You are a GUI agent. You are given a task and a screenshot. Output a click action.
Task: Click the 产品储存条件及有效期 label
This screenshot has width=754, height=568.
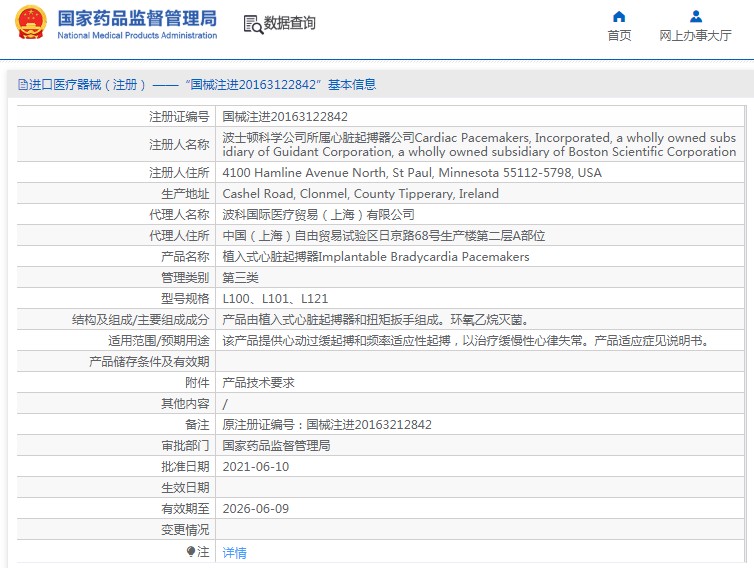tap(149, 362)
